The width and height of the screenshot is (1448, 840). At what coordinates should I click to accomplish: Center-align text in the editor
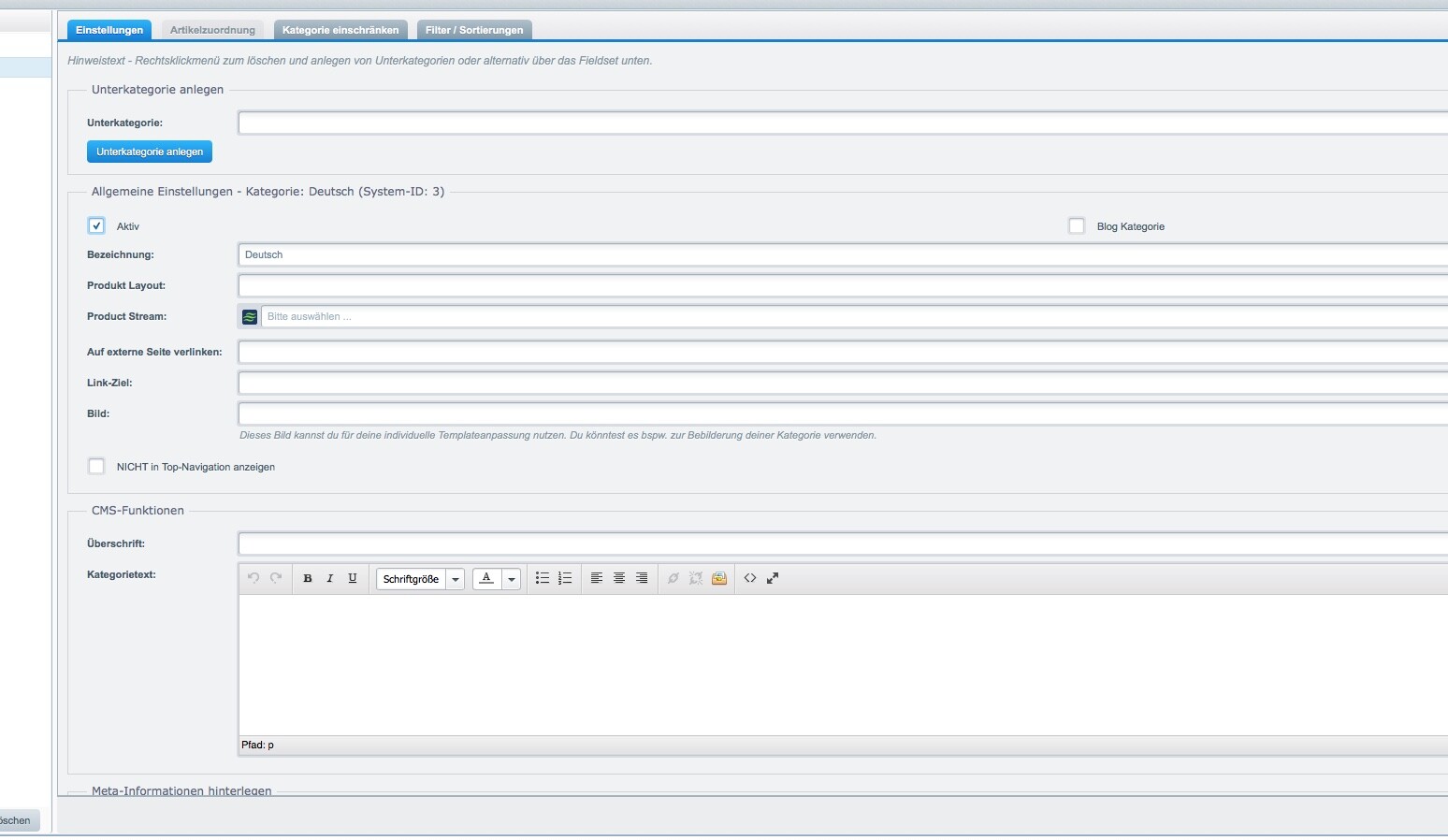619,578
